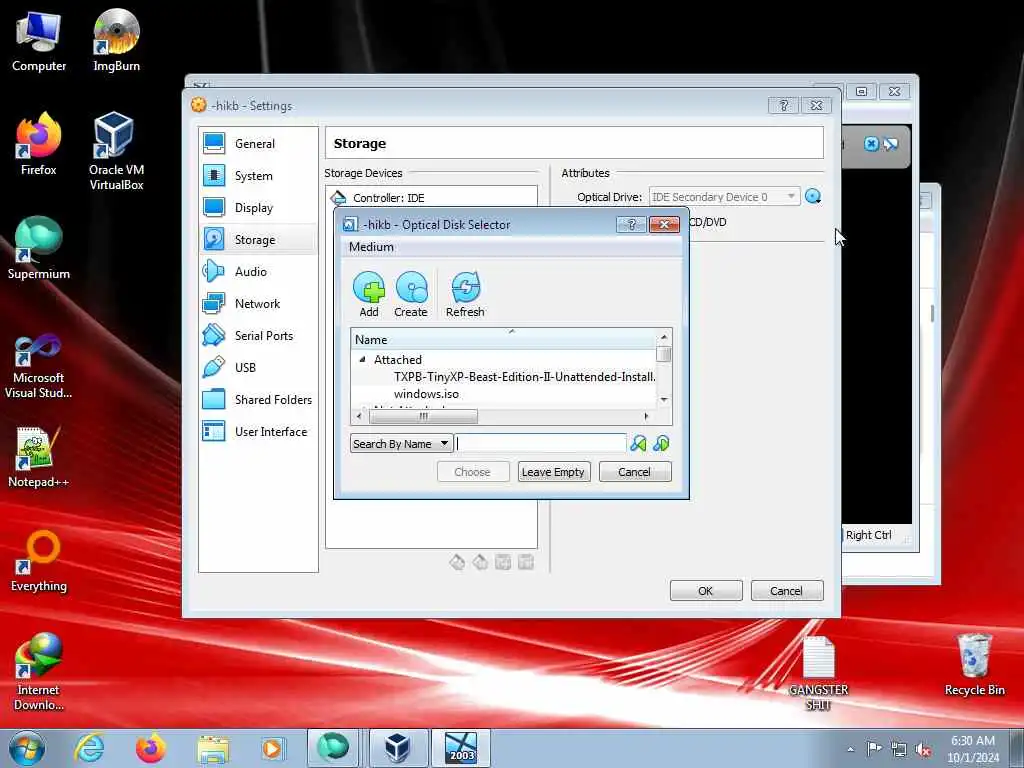
Task: Open Shared Folders settings category
Action: pyautogui.click(x=258, y=400)
